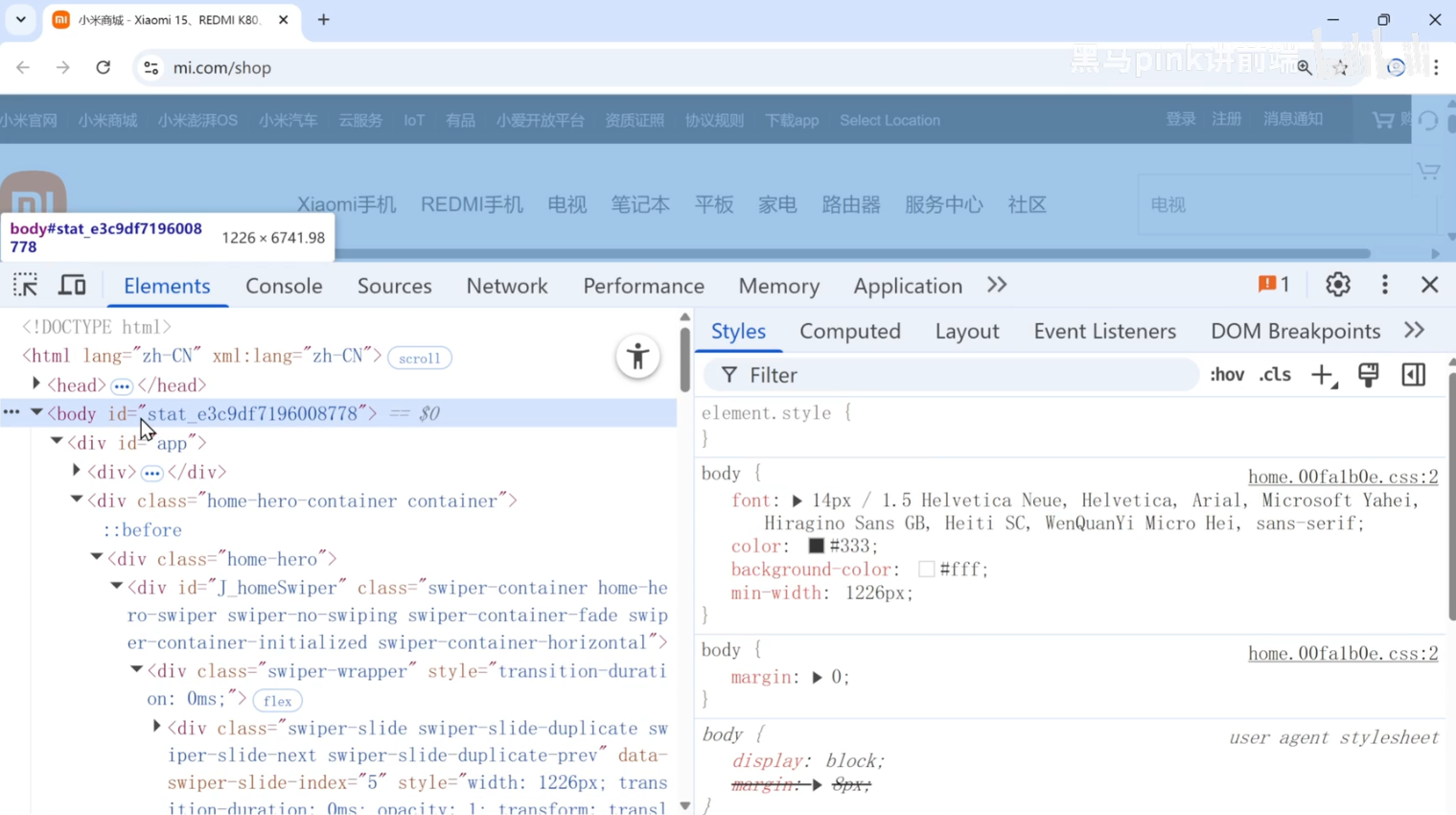Click the scroll badge on html element
Screen dimensions: 1456x815
tap(420, 358)
